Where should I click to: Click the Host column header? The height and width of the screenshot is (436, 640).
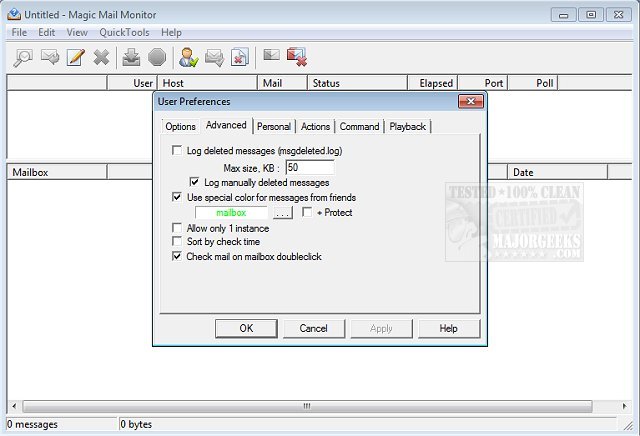pos(207,83)
